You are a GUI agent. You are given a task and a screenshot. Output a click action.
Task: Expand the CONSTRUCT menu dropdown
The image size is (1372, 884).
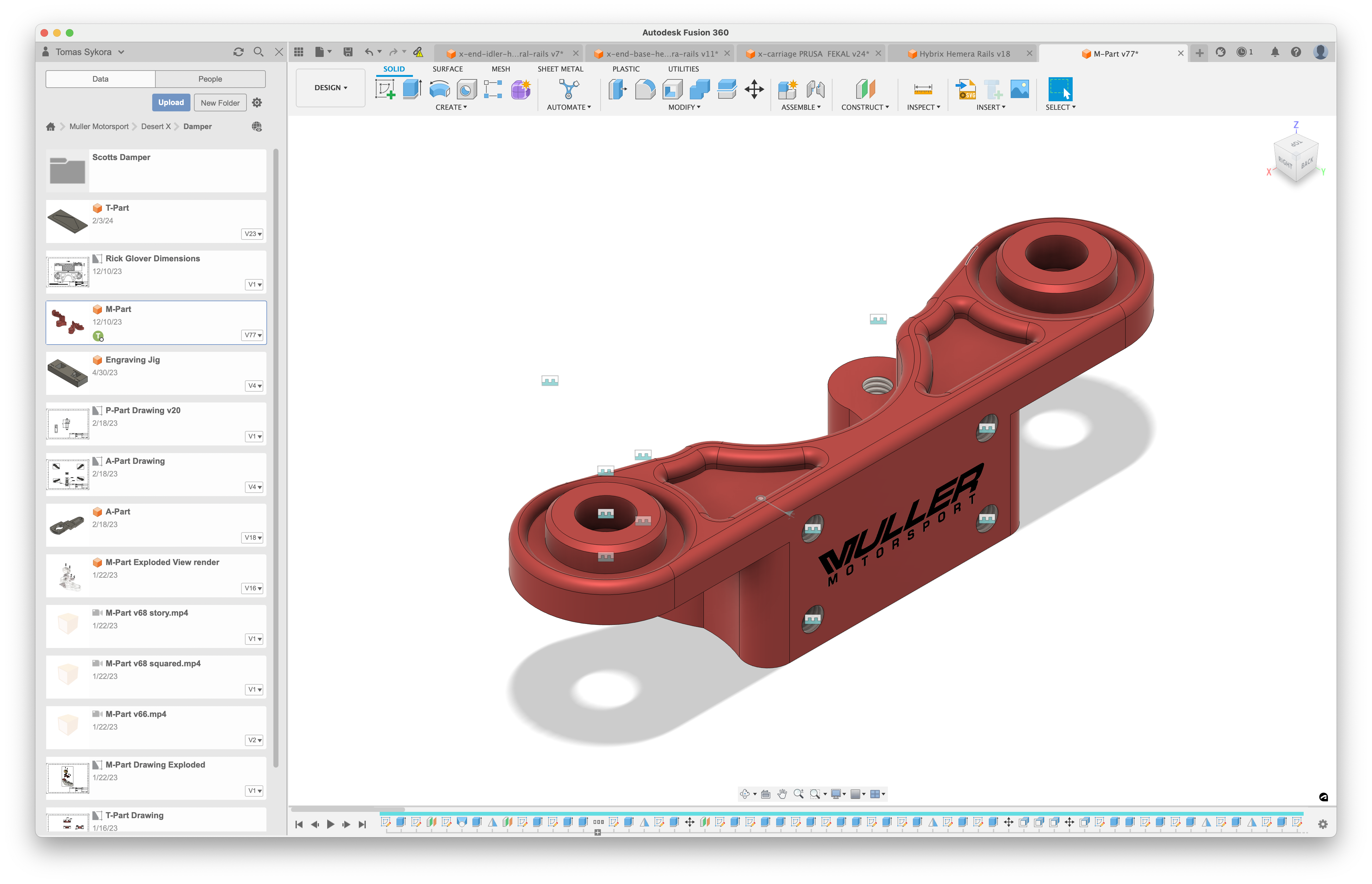tap(864, 107)
